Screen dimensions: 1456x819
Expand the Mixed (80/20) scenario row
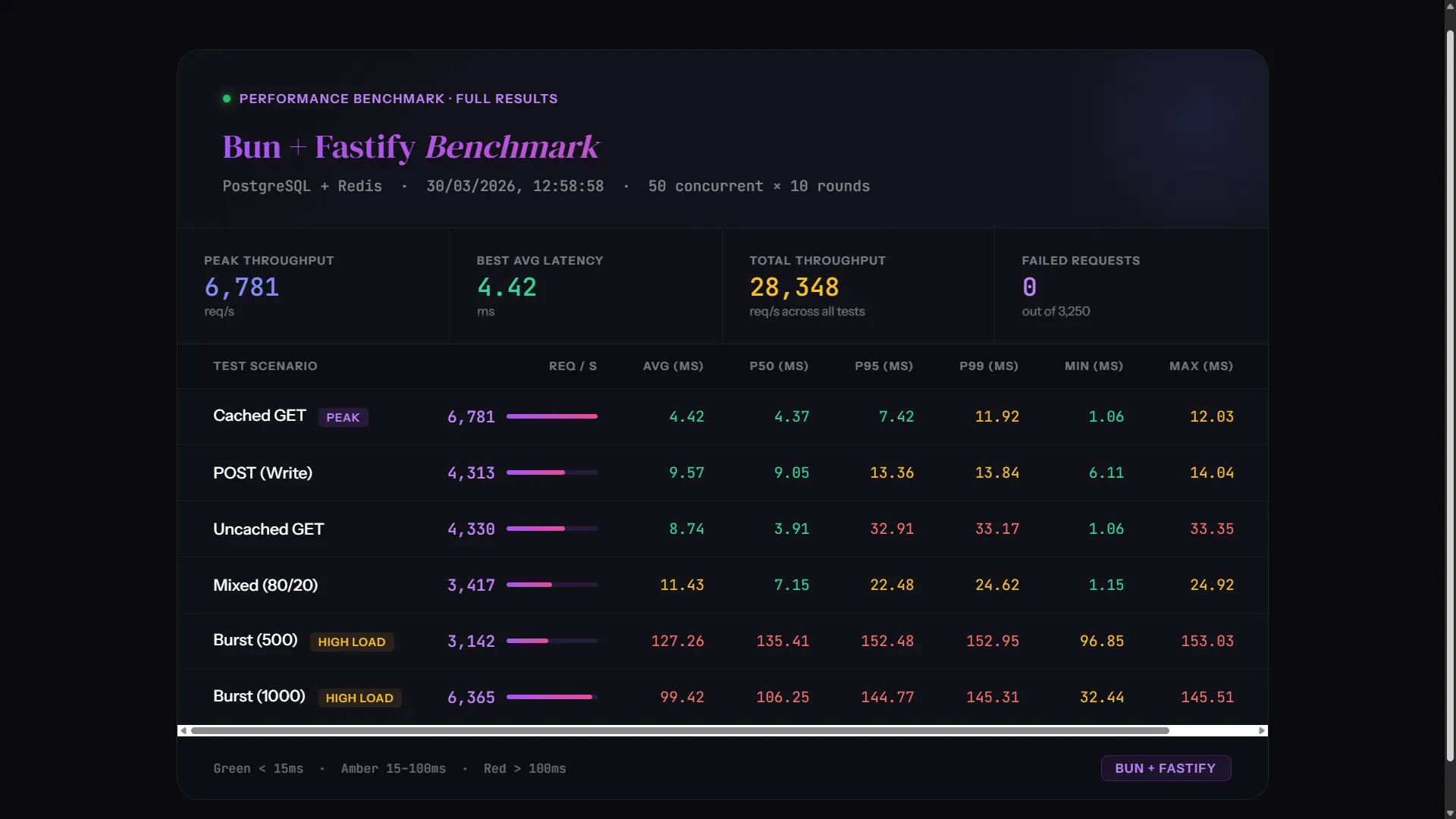[x=265, y=585]
